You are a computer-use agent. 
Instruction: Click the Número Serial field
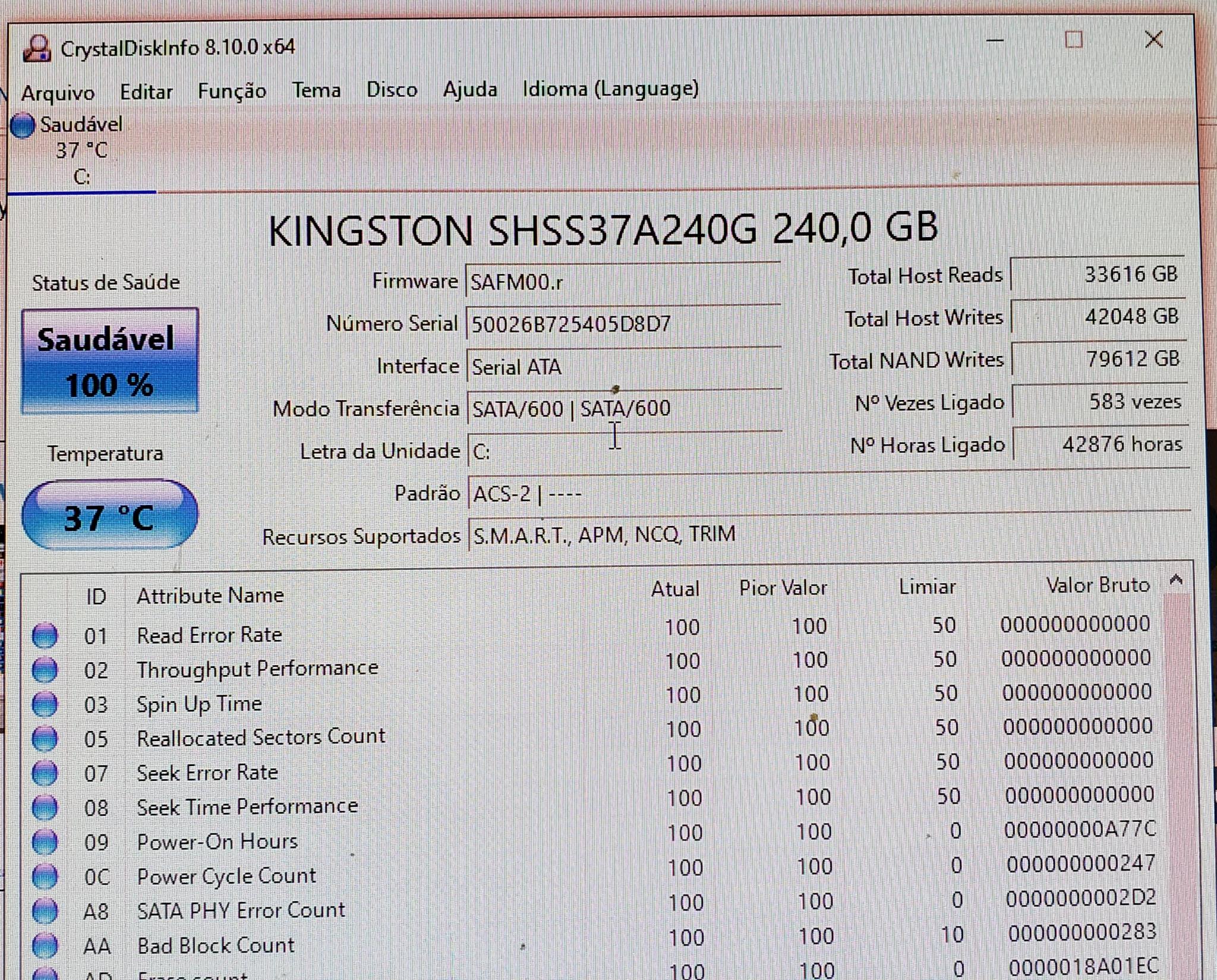tap(623, 324)
